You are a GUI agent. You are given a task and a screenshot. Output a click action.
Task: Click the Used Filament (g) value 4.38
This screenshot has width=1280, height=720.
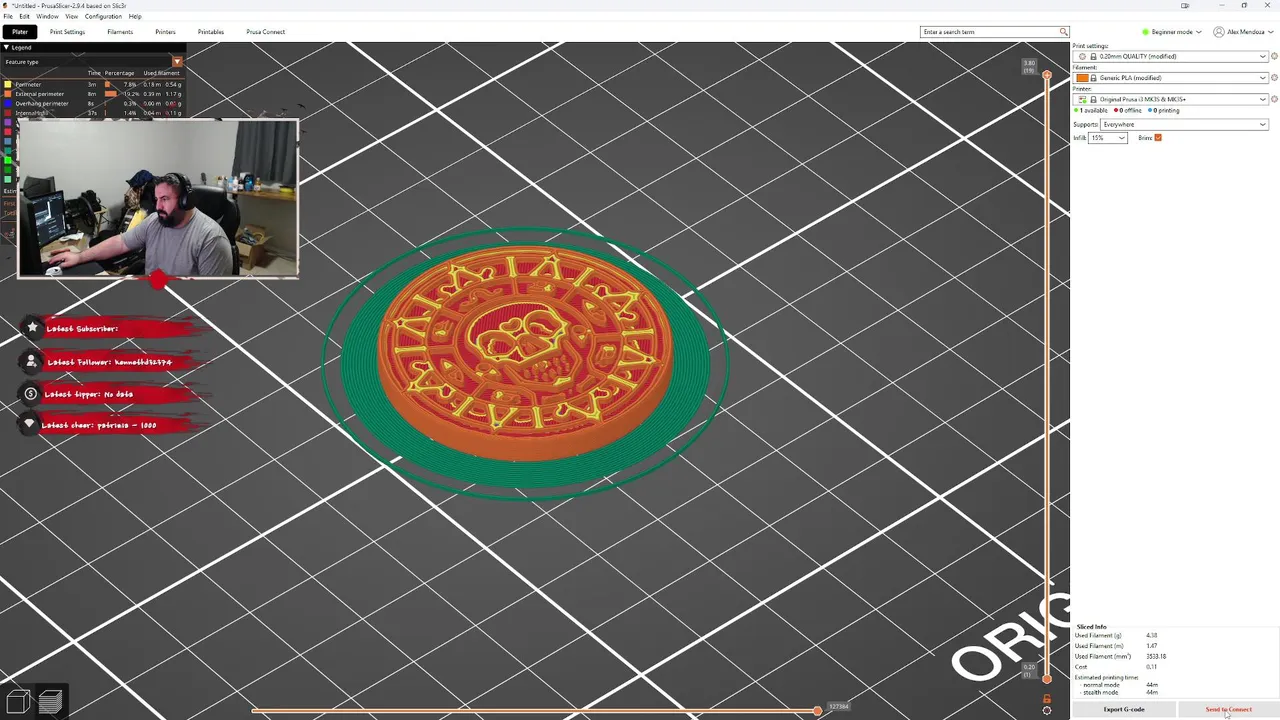(x=1151, y=635)
